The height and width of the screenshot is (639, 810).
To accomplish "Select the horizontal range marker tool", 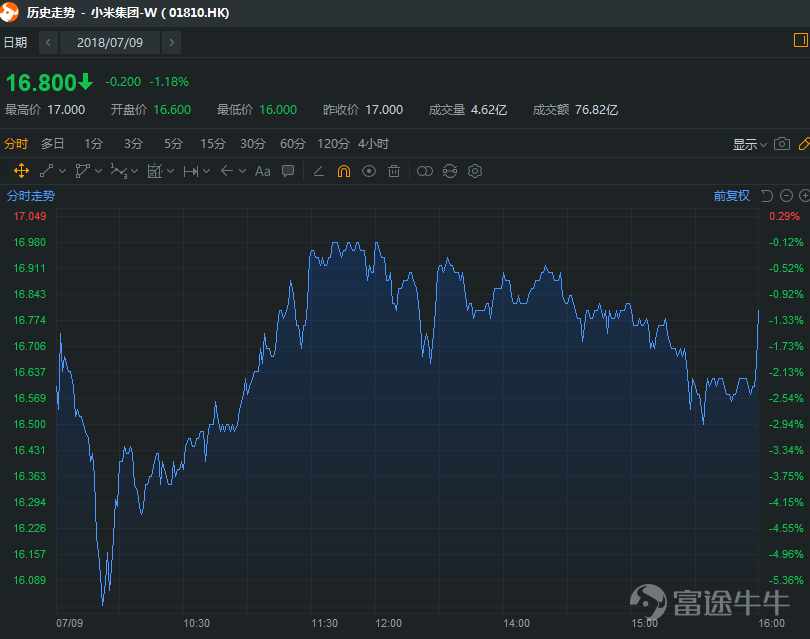I will click(x=191, y=171).
